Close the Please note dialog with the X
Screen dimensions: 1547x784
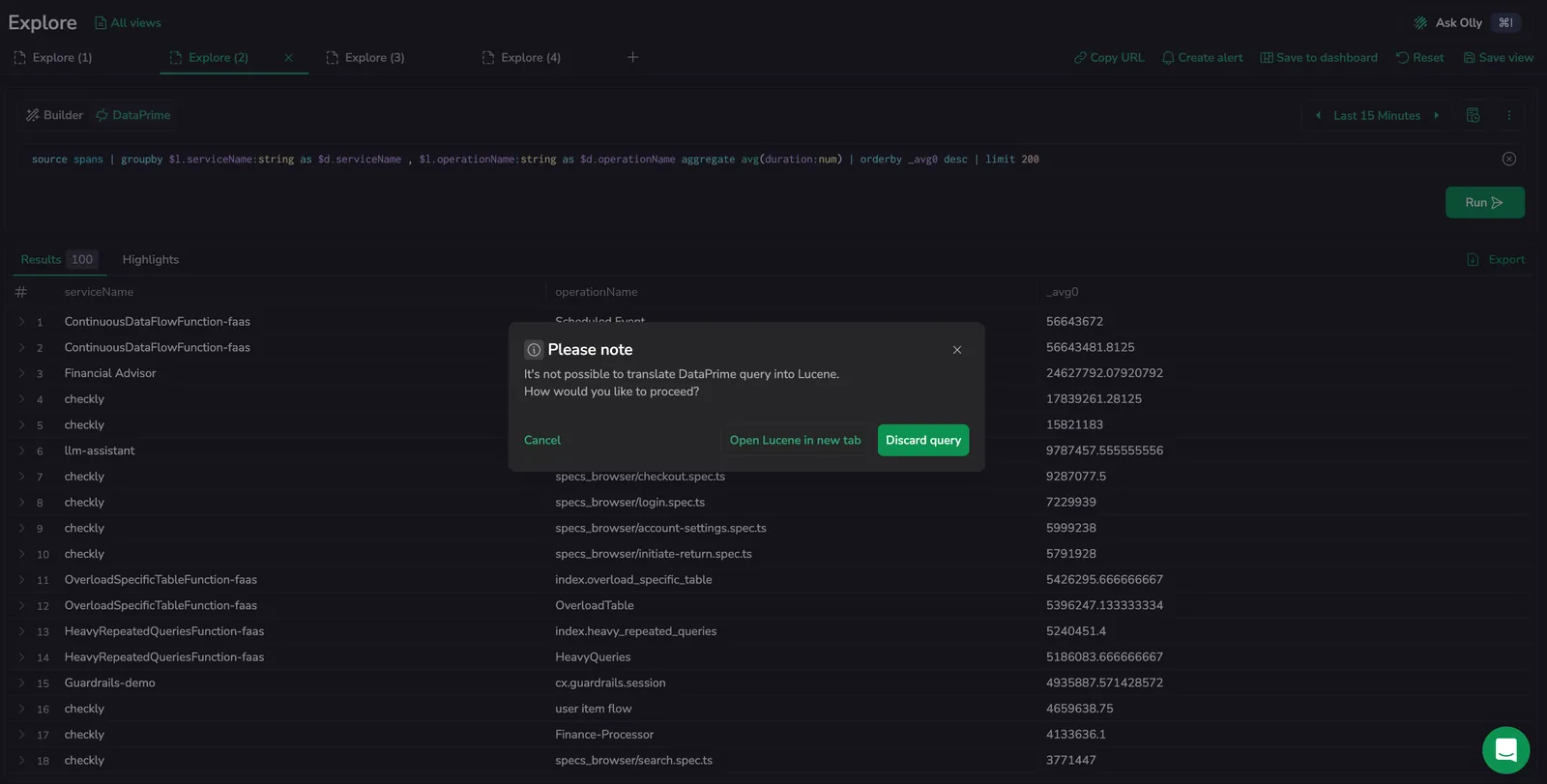pos(957,350)
